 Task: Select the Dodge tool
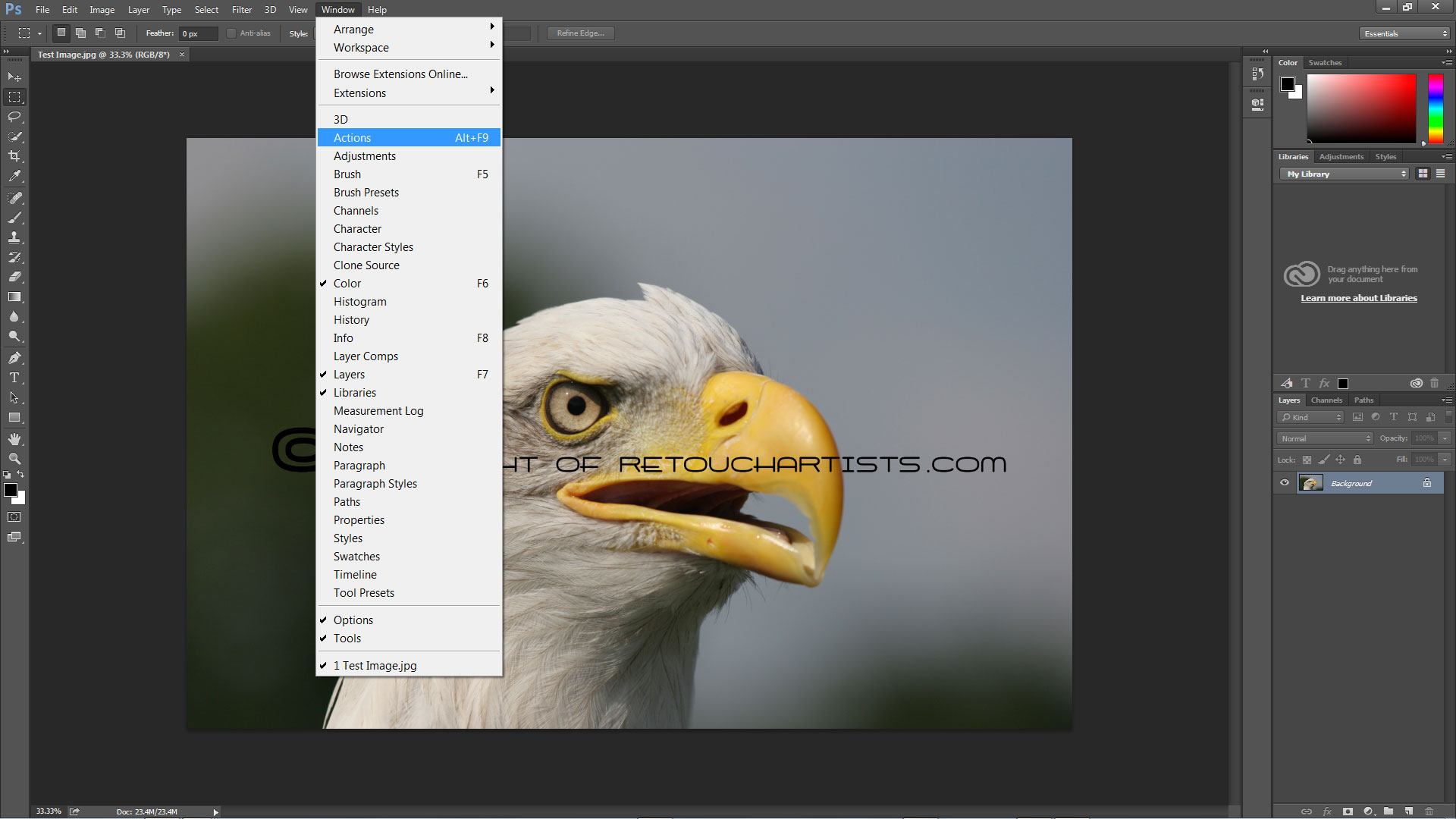14,336
